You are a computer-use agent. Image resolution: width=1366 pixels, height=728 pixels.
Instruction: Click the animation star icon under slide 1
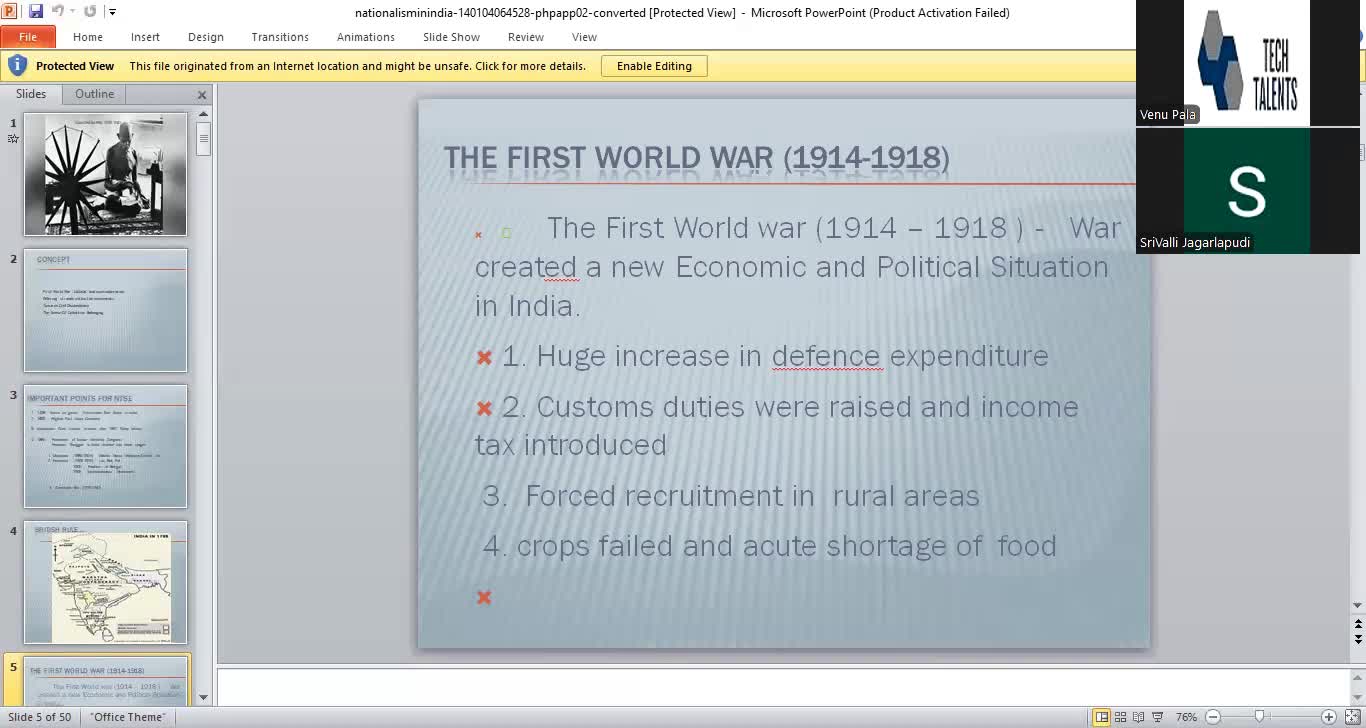[x=13, y=139]
